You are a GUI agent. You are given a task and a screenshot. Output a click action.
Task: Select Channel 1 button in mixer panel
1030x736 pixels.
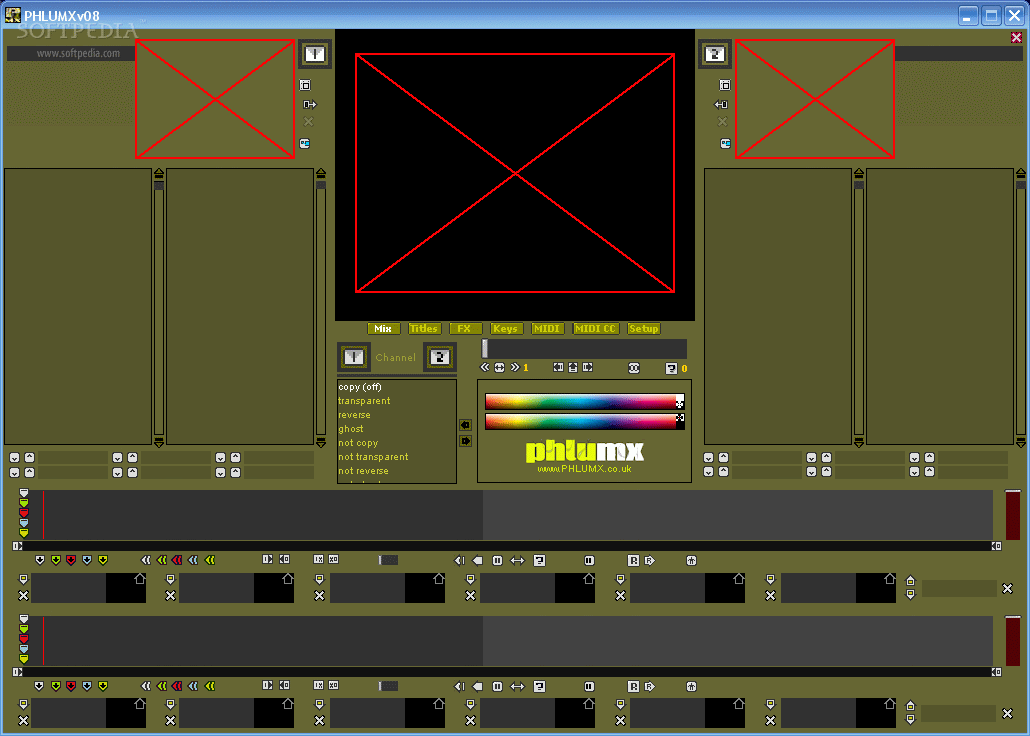coord(354,357)
